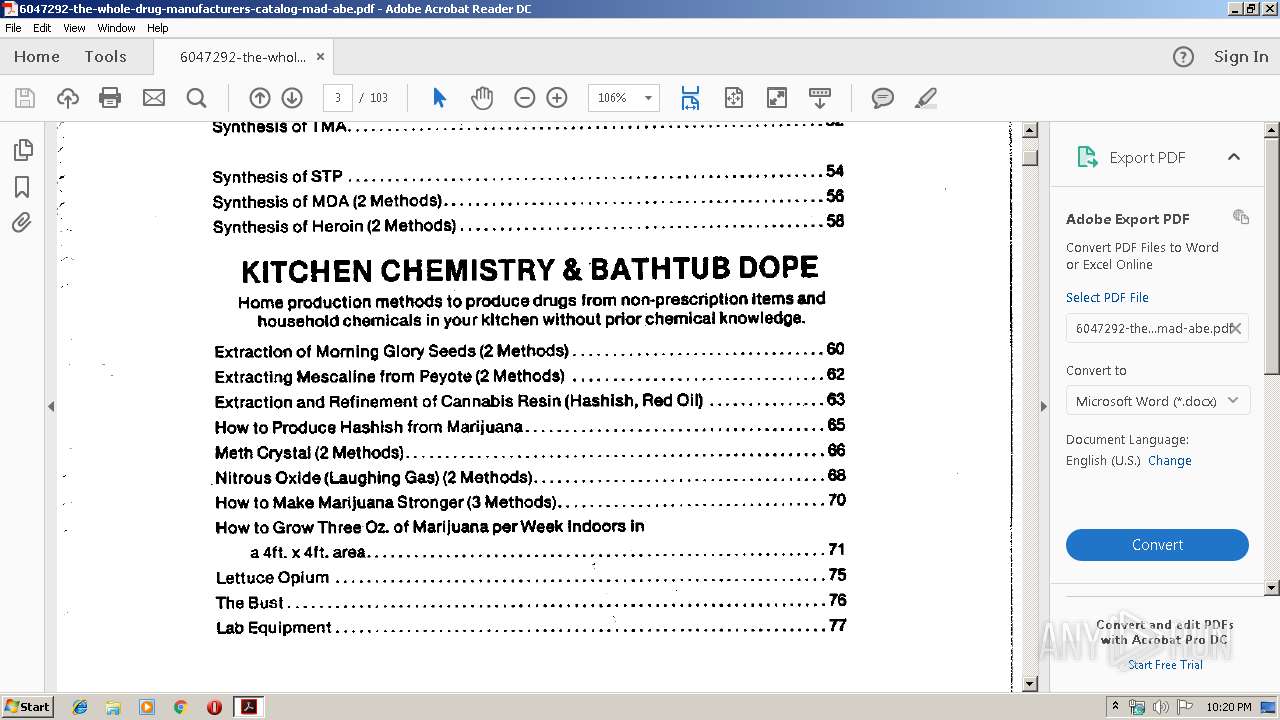Collapse left navigation pane arrow
Image resolution: width=1280 pixels, height=720 pixels.
pyautogui.click(x=50, y=406)
